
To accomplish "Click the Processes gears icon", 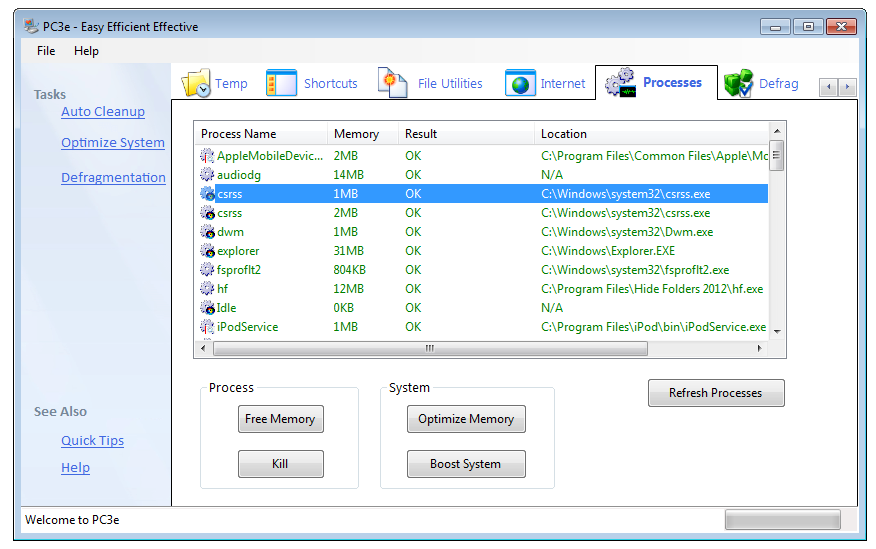I will pyautogui.click(x=621, y=83).
